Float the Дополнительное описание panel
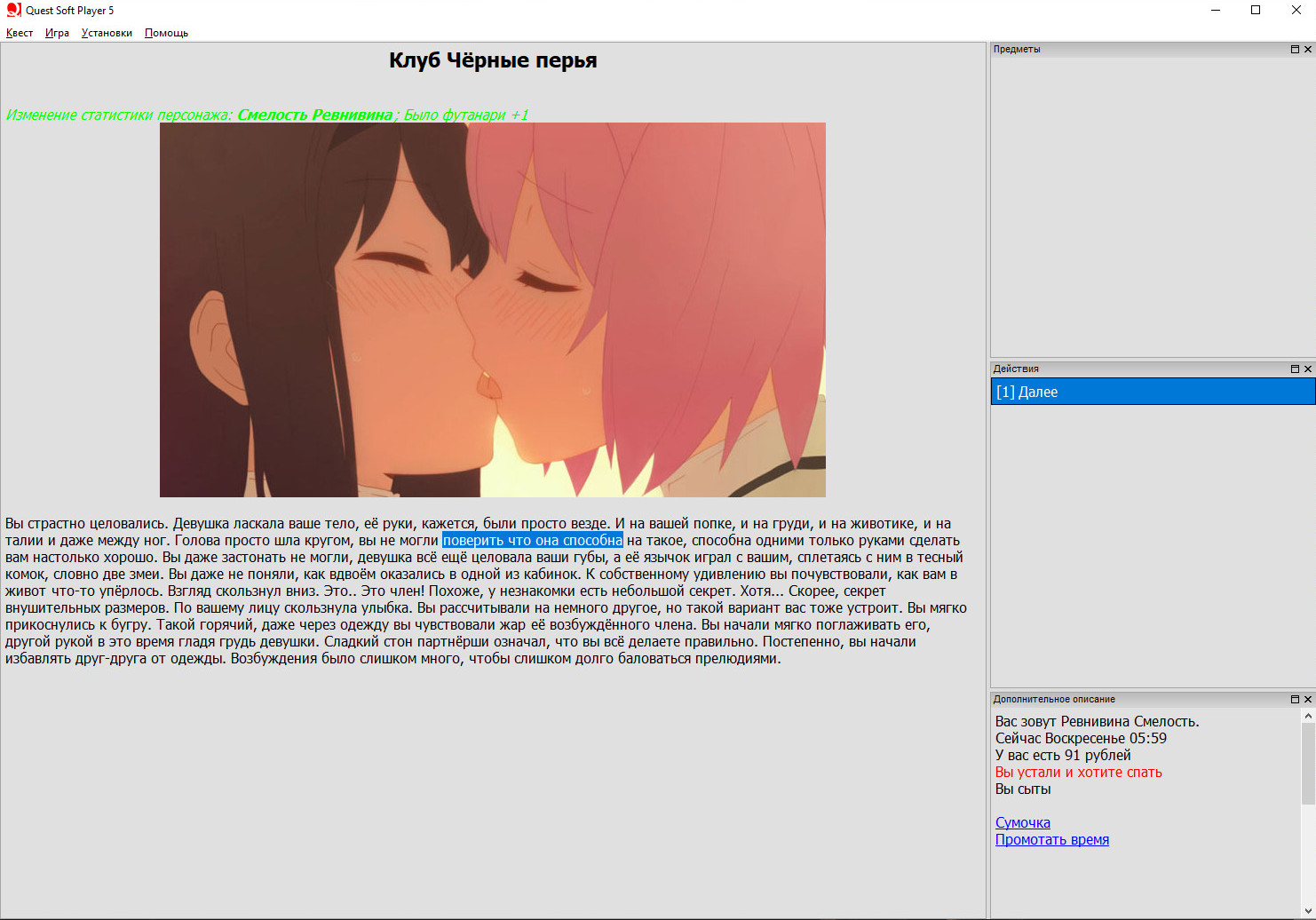Viewport: 1316px width, 920px height. pos(1295,700)
